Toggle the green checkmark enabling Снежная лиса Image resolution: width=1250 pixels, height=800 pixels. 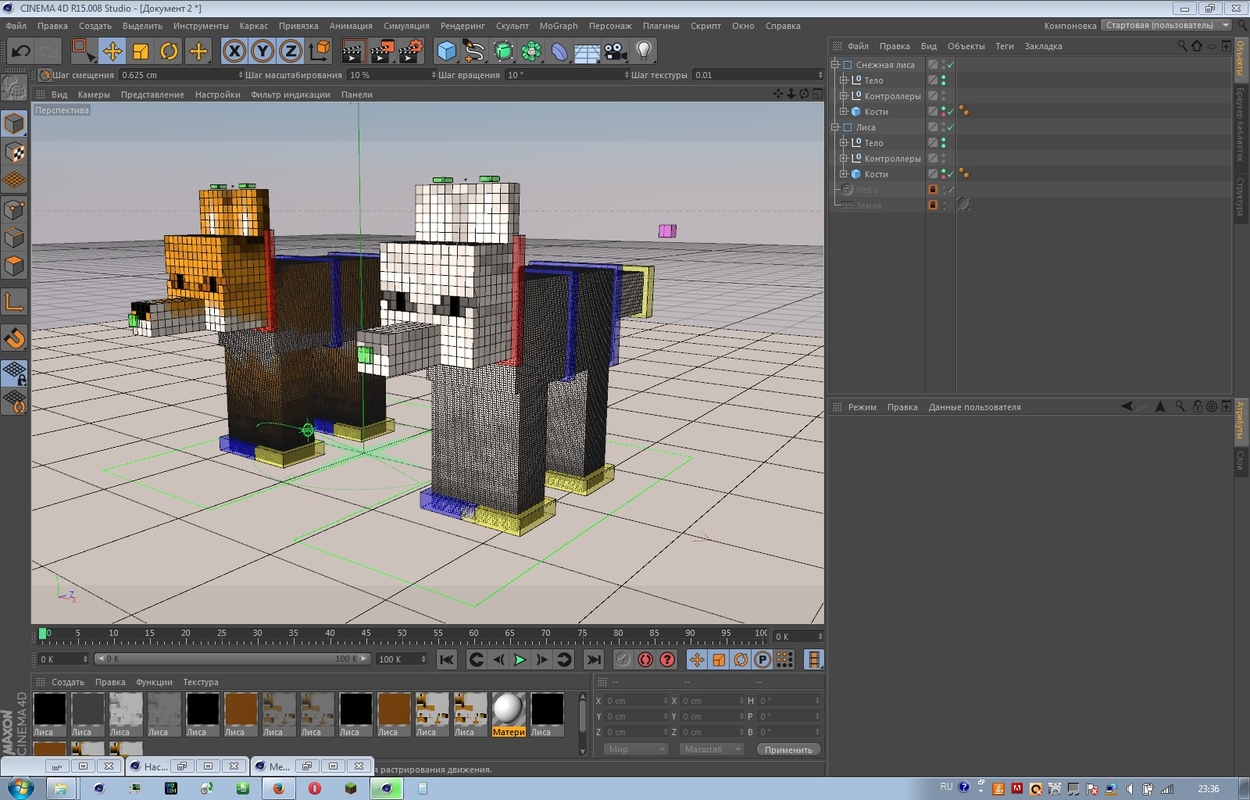coord(950,64)
